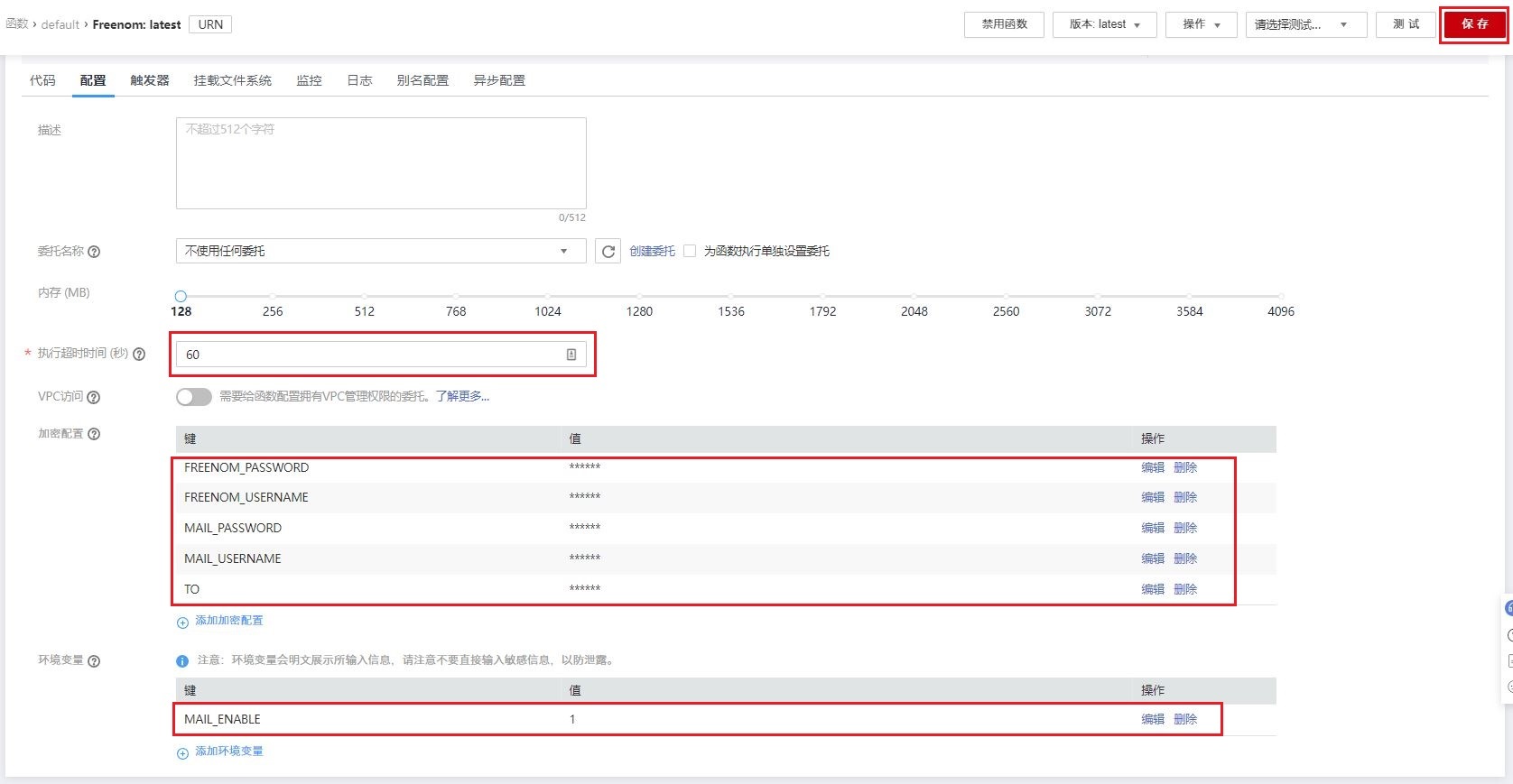Edit the FREENOM_USERNAME row

(x=1153, y=497)
